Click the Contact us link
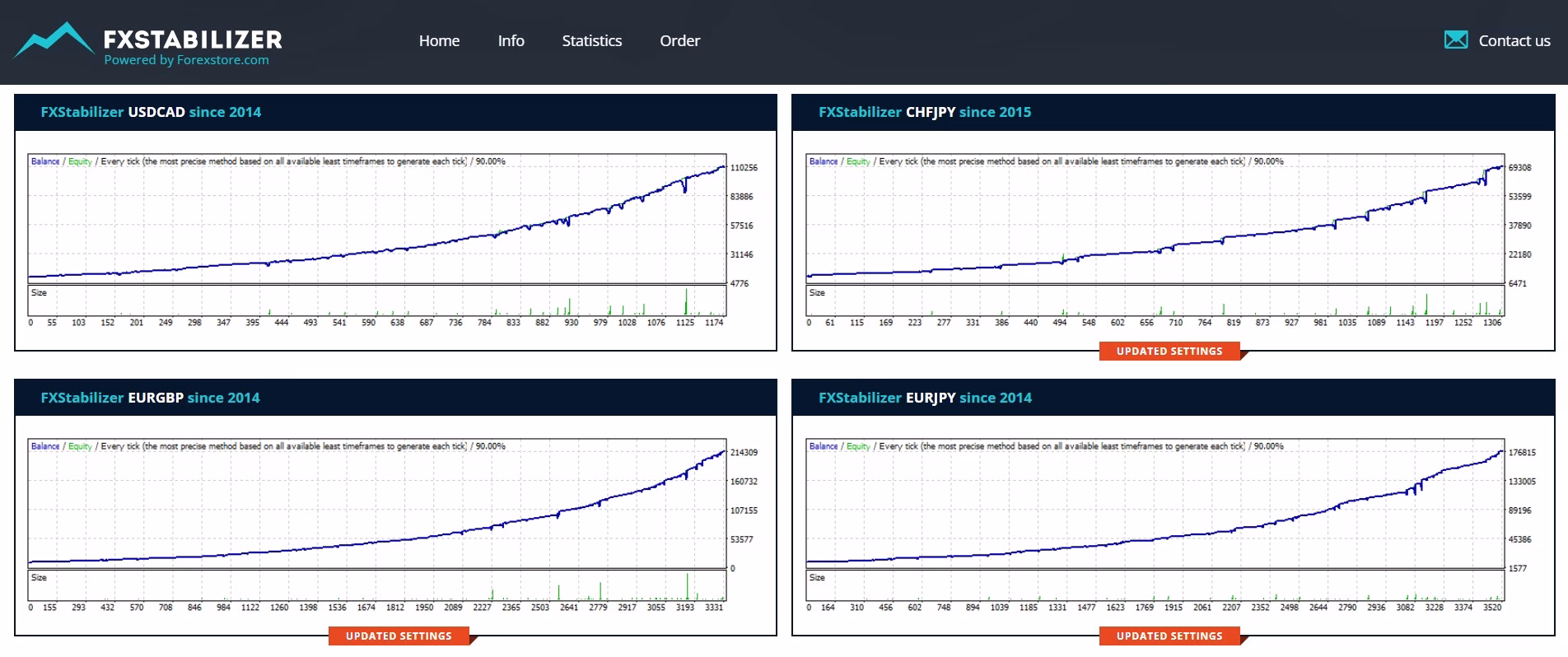This screenshot has width=1568, height=657. pos(1514,40)
